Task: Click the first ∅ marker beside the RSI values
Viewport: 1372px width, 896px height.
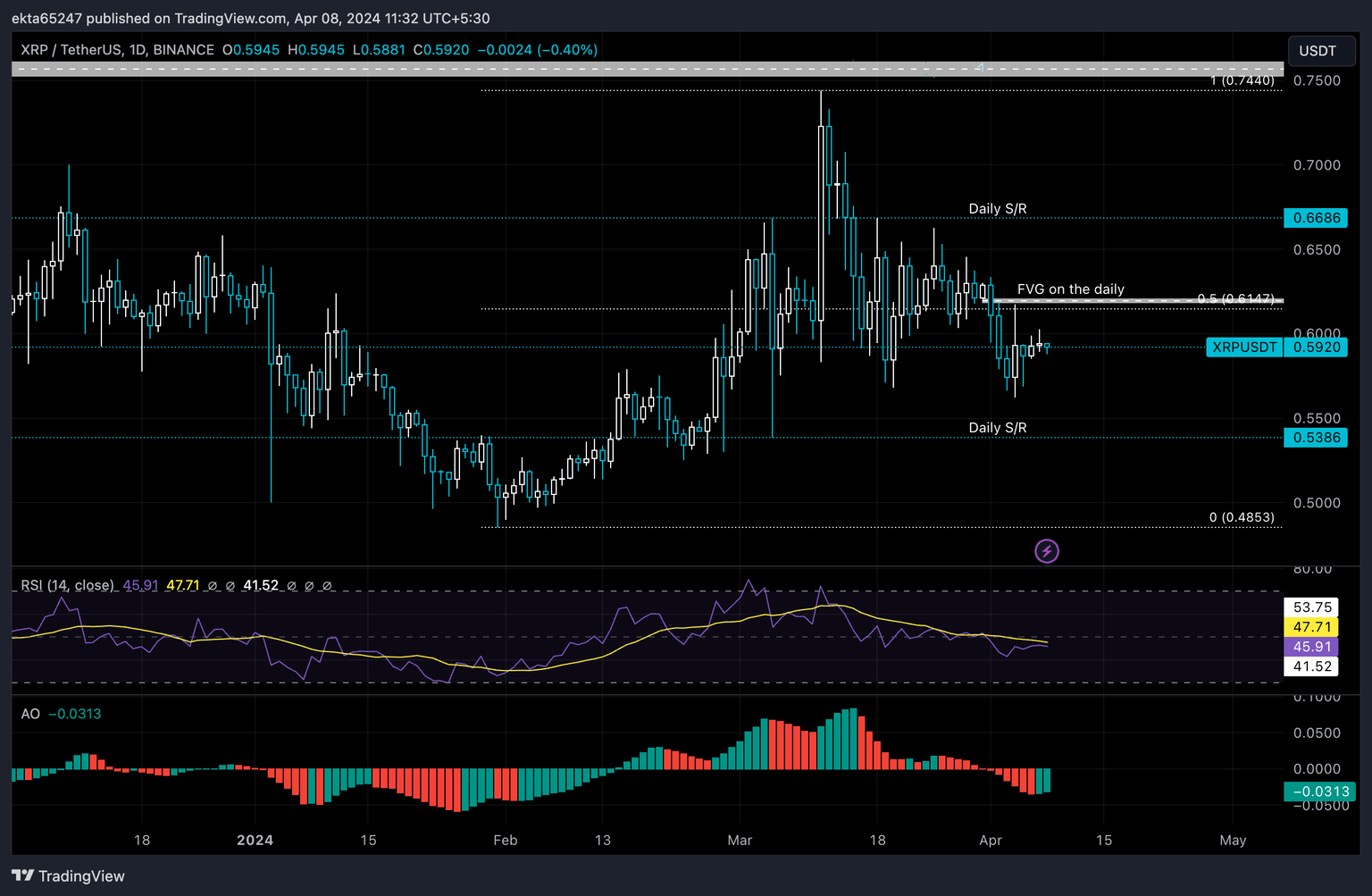Action: 211,586
